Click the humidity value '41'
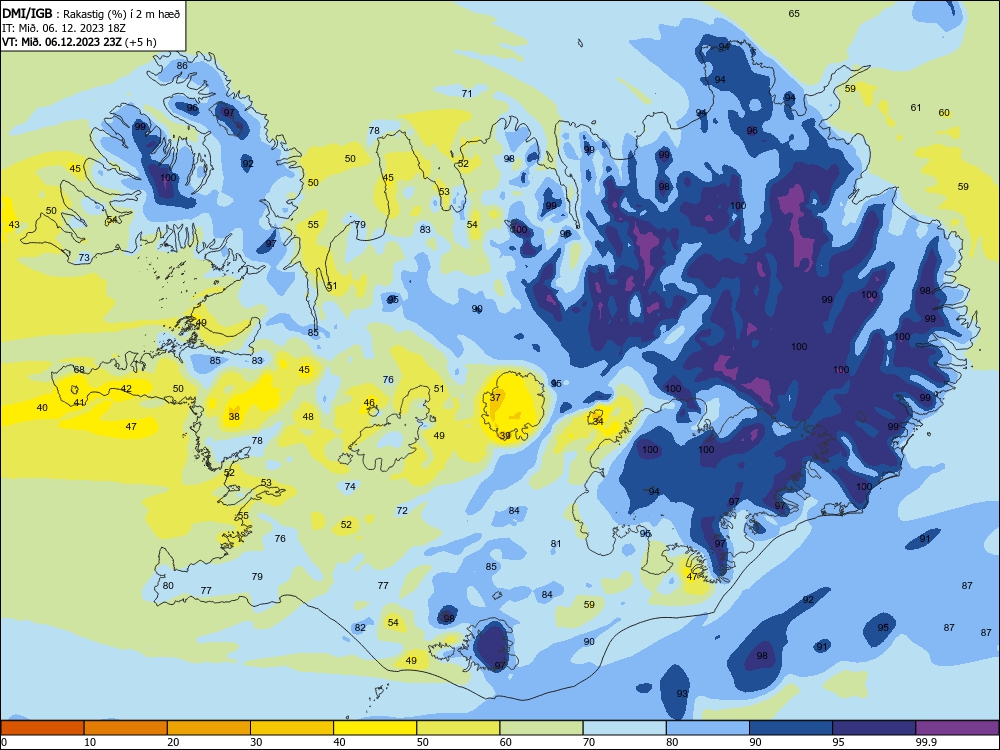 tap(79, 402)
